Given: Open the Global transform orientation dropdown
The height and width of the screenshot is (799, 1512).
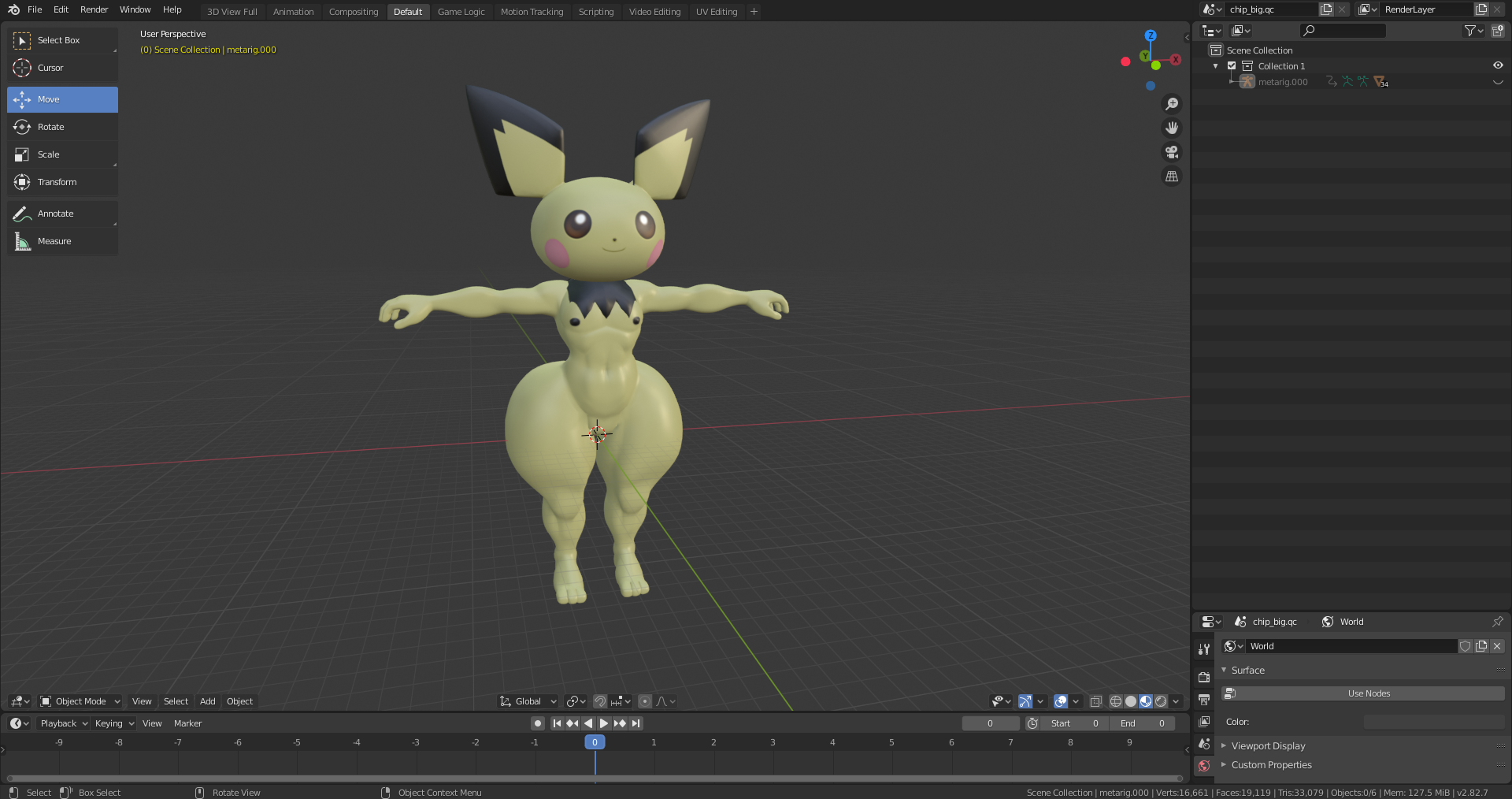Looking at the screenshot, I should point(528,701).
